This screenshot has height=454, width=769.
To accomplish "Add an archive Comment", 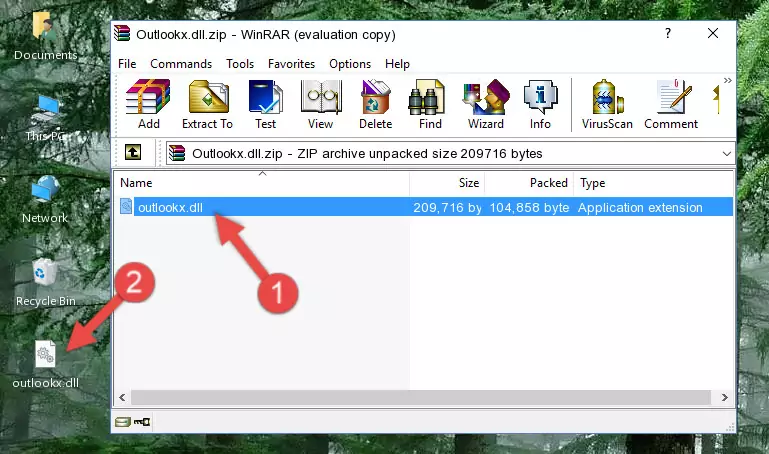I will pyautogui.click(x=671, y=104).
